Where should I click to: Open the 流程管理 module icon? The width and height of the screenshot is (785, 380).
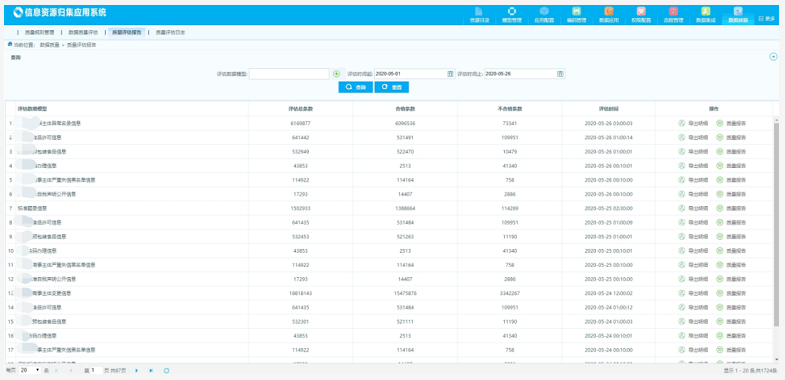point(673,15)
